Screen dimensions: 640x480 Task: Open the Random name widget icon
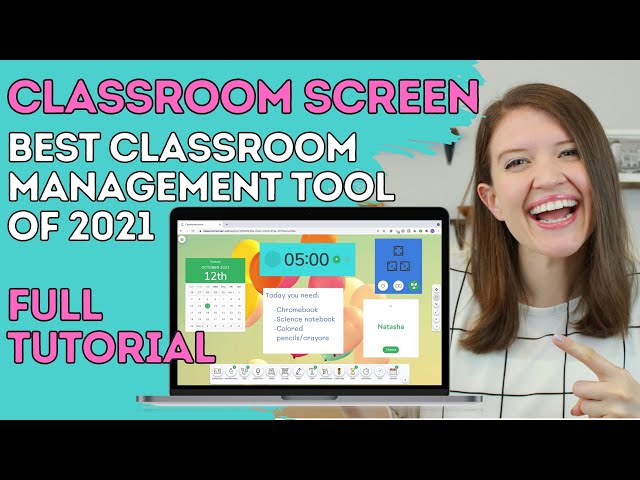[x=231, y=371]
